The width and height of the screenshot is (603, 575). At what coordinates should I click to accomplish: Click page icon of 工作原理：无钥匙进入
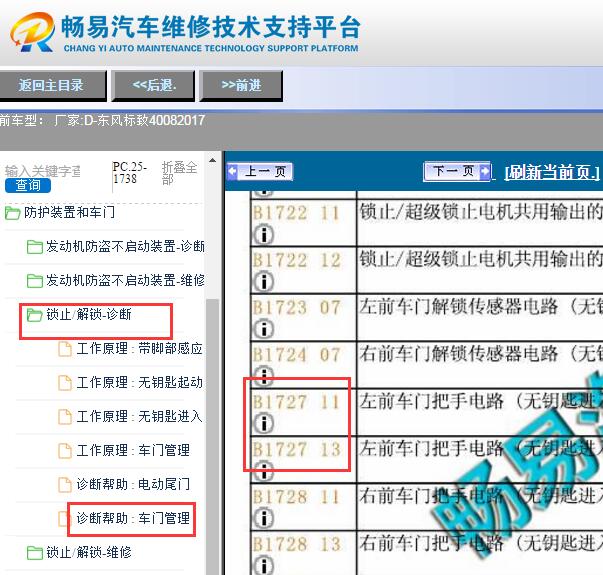(65, 417)
